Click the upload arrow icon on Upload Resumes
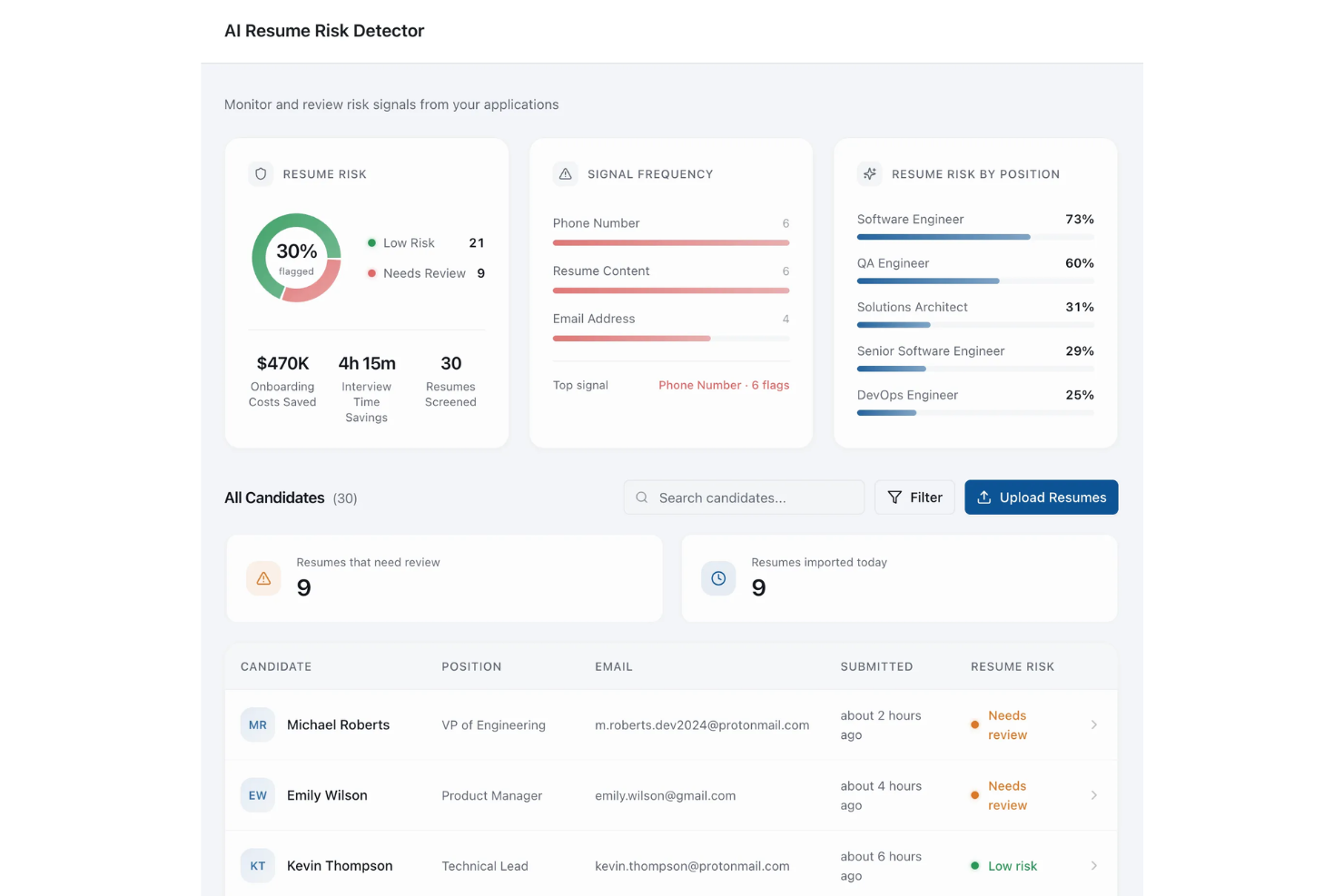1344x896 pixels. pos(984,497)
